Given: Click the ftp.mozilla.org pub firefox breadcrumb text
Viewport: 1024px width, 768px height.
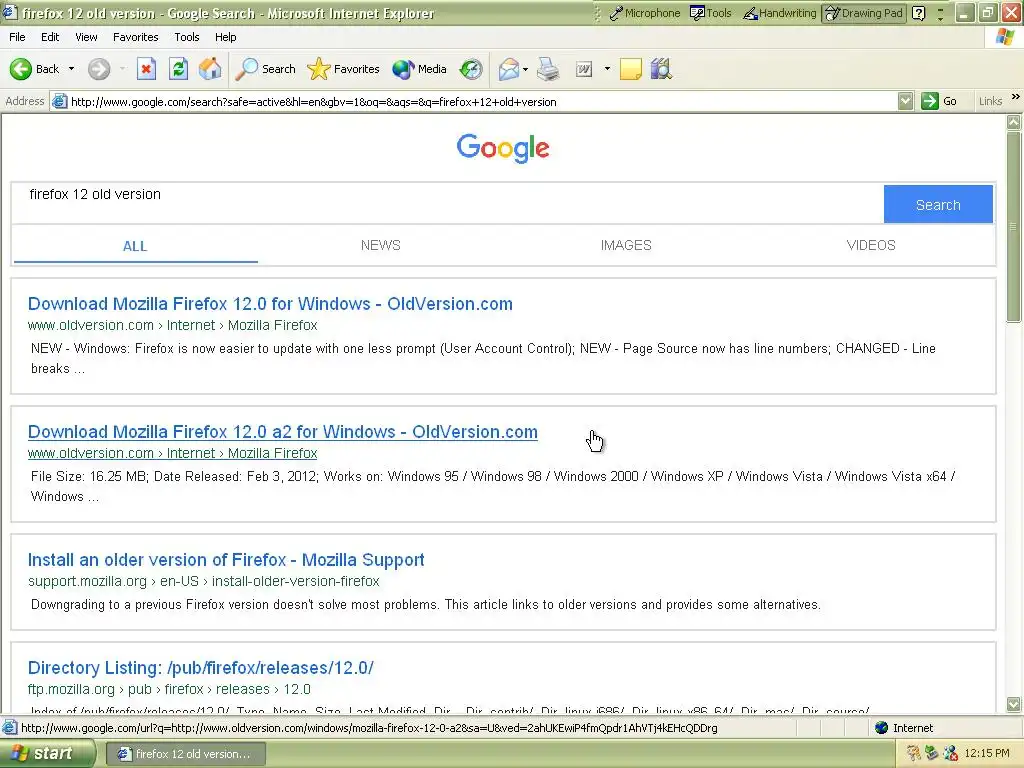Looking at the screenshot, I should tap(169, 689).
